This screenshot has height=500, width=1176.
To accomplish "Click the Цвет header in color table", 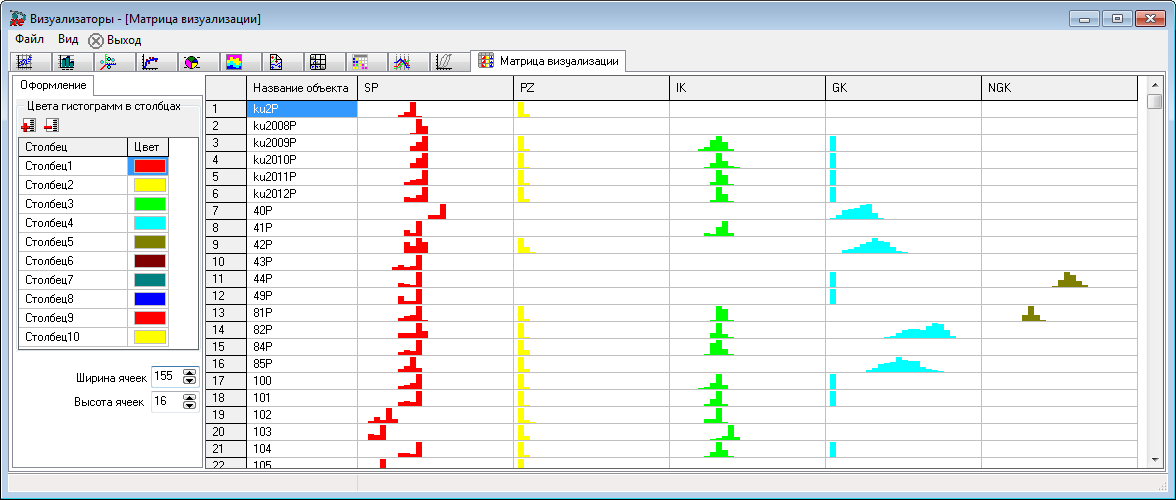I will click(x=148, y=147).
